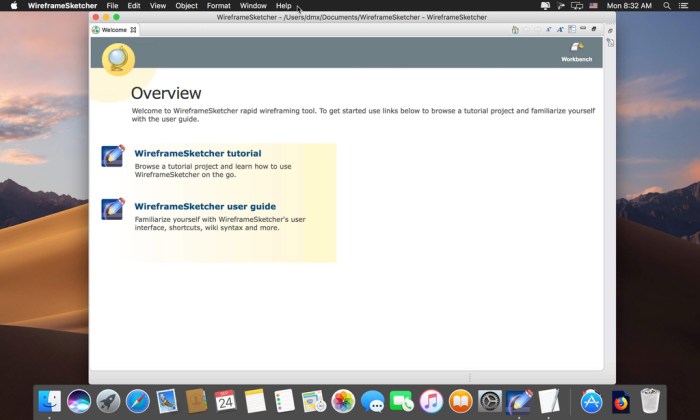The width and height of the screenshot is (700, 420).
Task: Navigate back in Welcome toolbar
Action: point(526,29)
